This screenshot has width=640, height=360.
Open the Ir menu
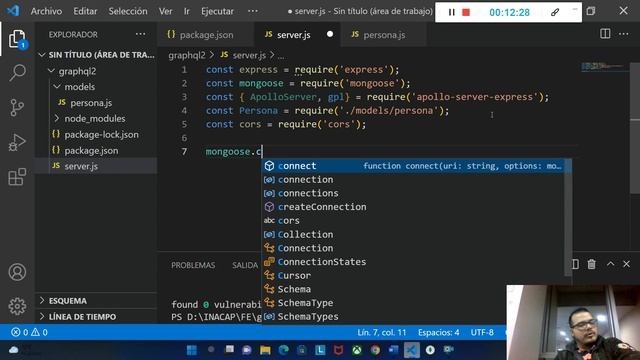click(187, 11)
